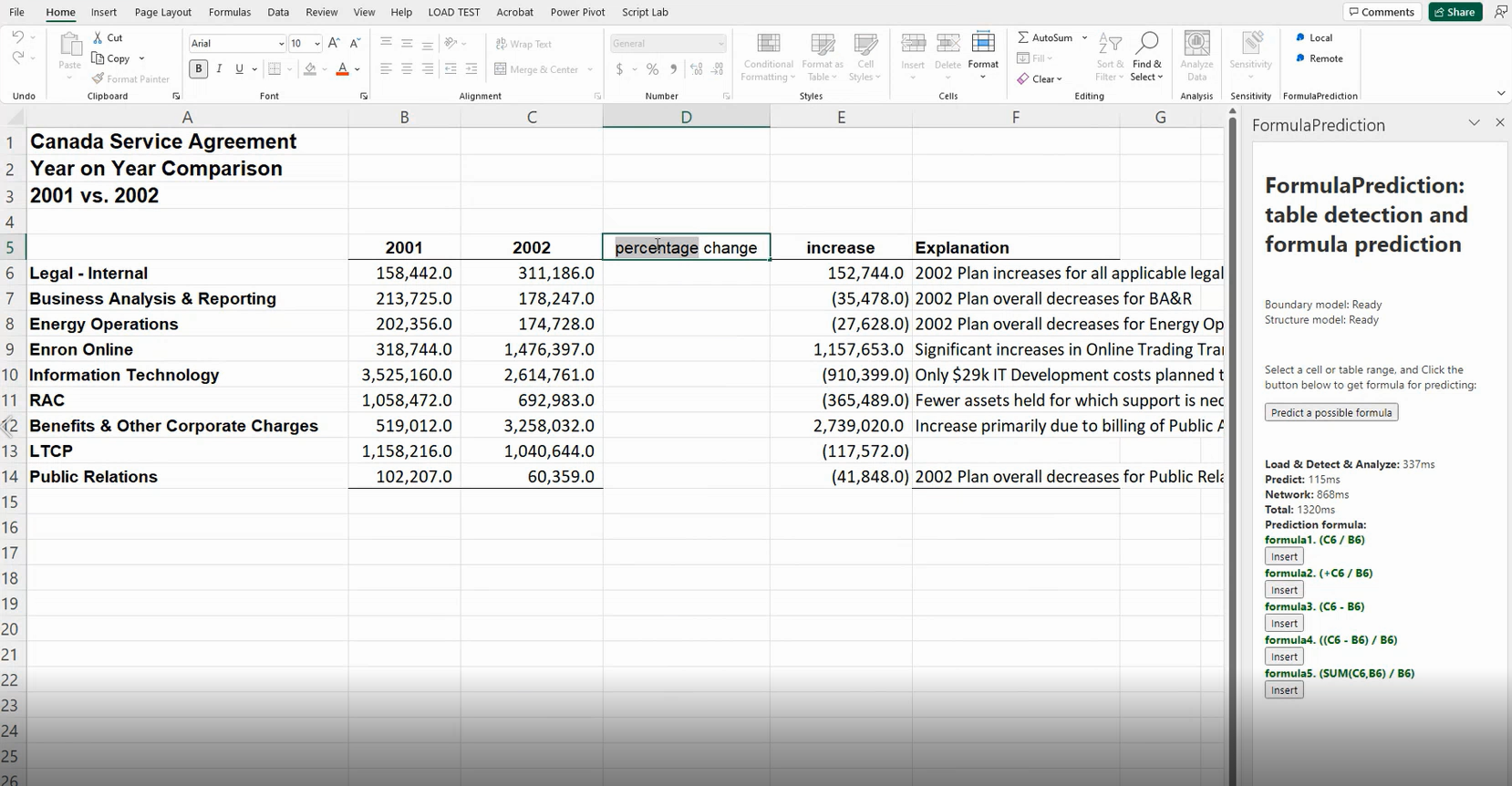Click the Comments button

coord(1382,12)
